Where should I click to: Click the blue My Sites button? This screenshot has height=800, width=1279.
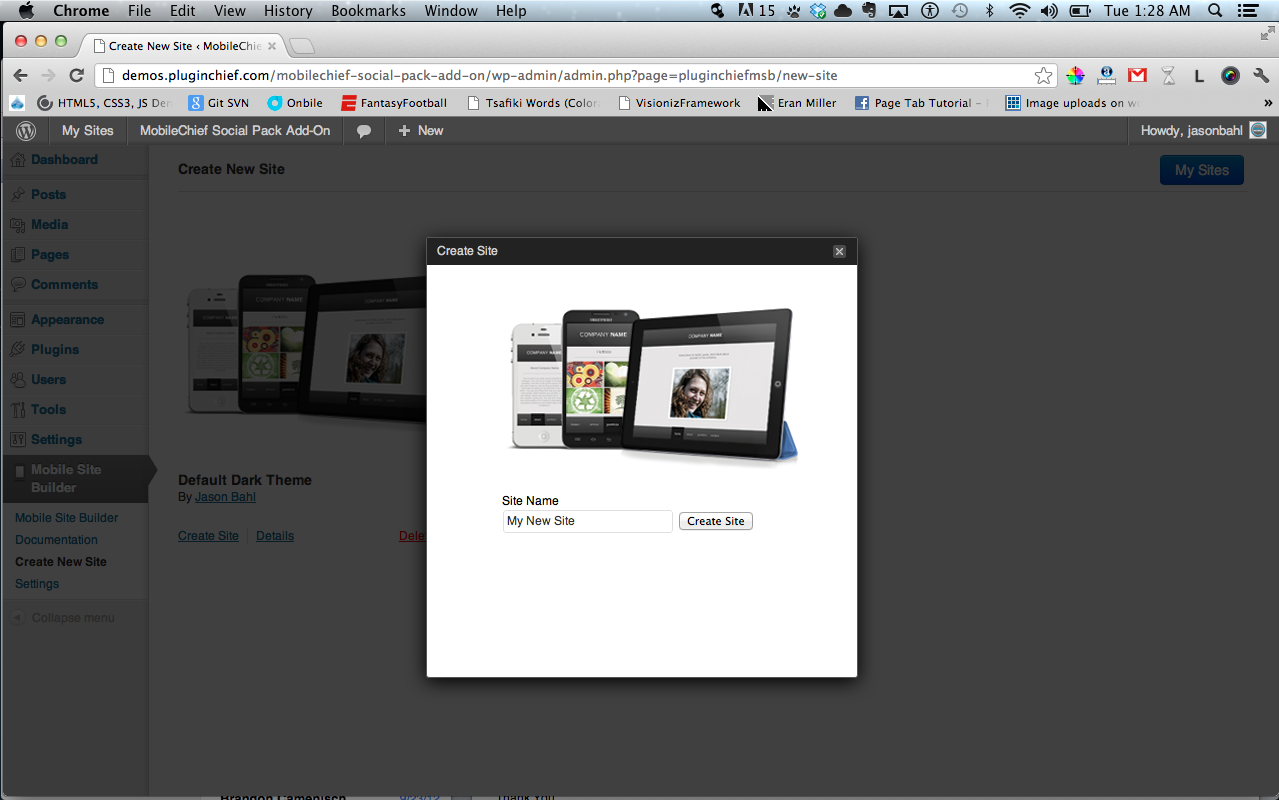[x=1201, y=170]
